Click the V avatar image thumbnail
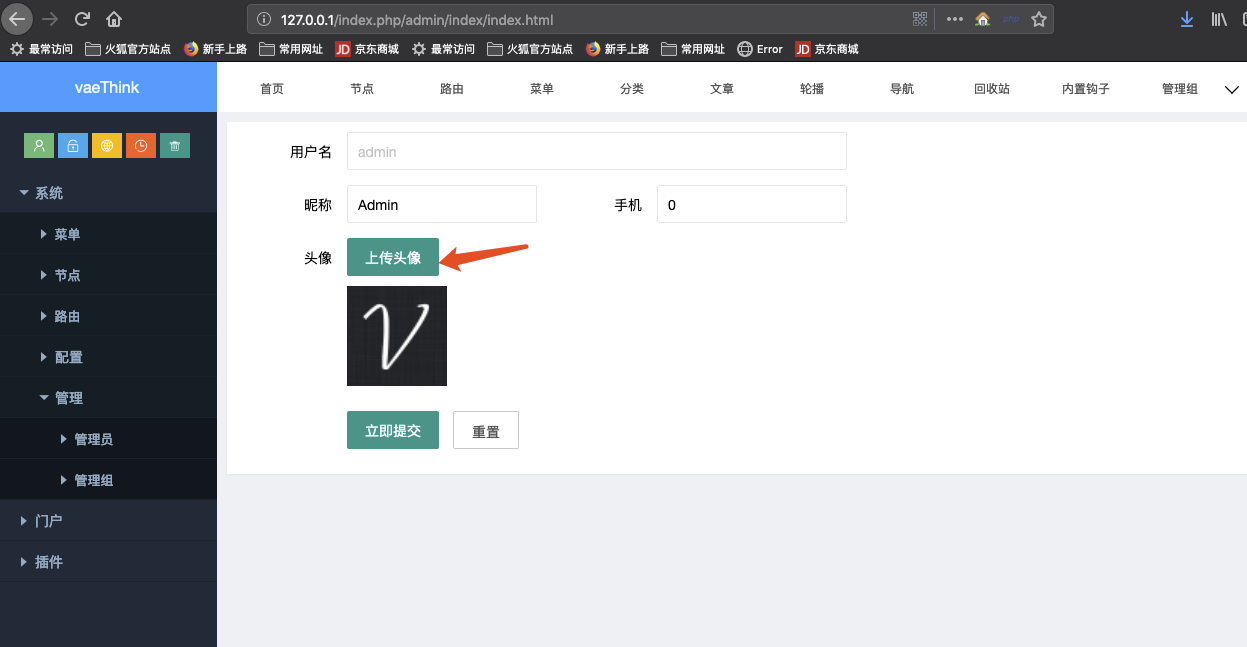Screen dimensions: 1247x647 pos(396,335)
